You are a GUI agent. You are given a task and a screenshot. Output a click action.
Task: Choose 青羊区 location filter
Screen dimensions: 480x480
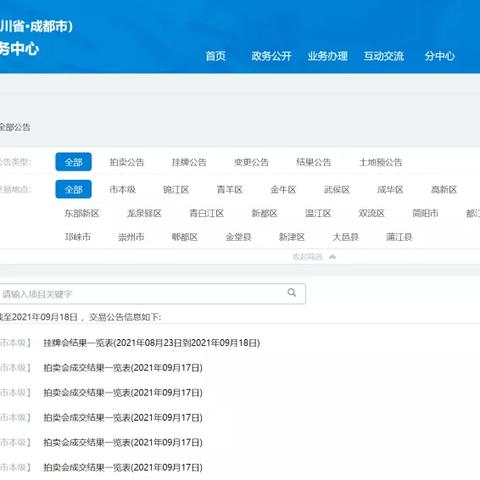[230, 190]
